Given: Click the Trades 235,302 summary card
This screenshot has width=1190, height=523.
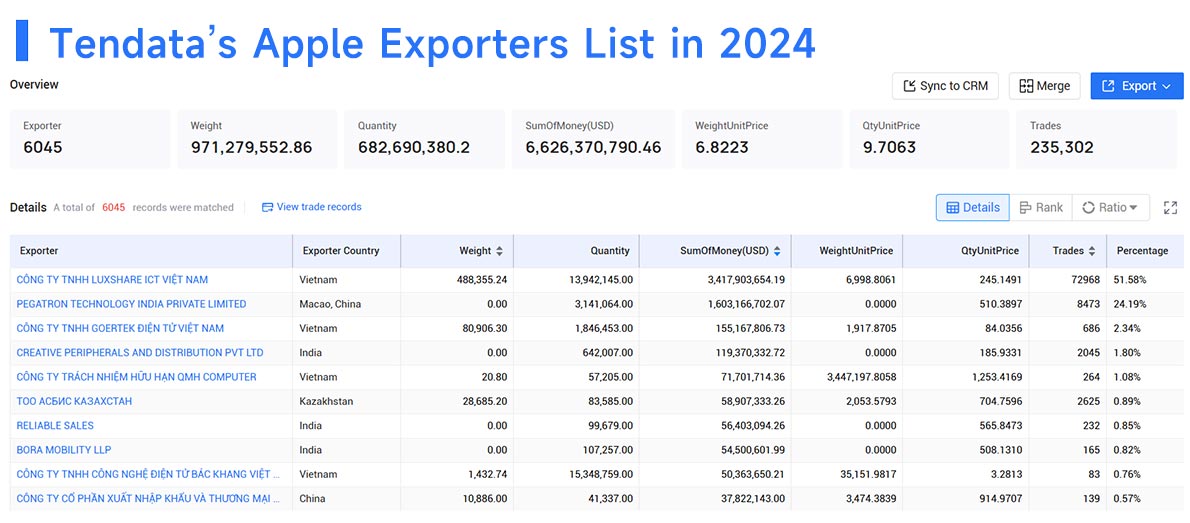Looking at the screenshot, I should [x=1097, y=139].
